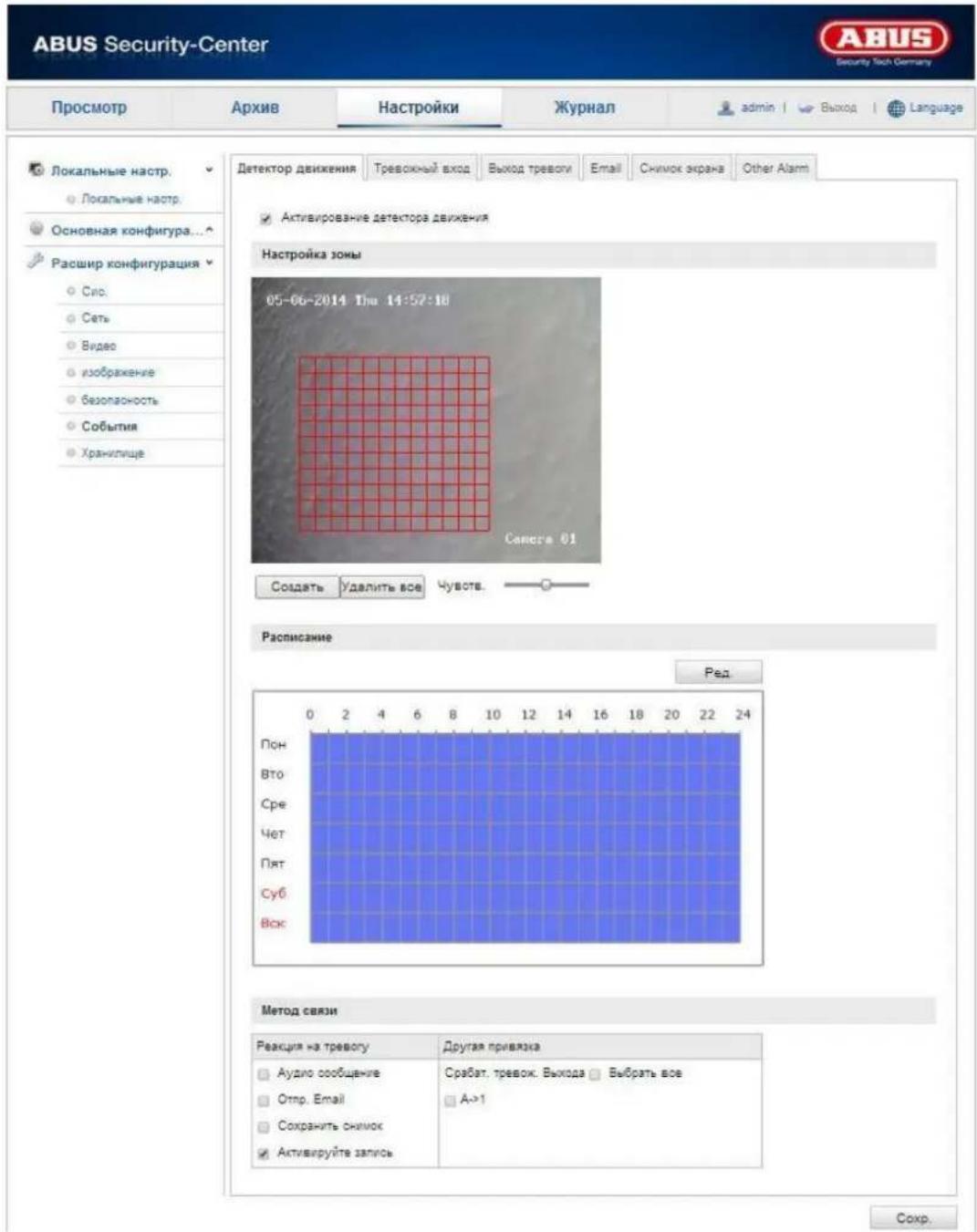Open the Журнал main tab
The height and width of the screenshot is (1232, 977).
click(584, 108)
